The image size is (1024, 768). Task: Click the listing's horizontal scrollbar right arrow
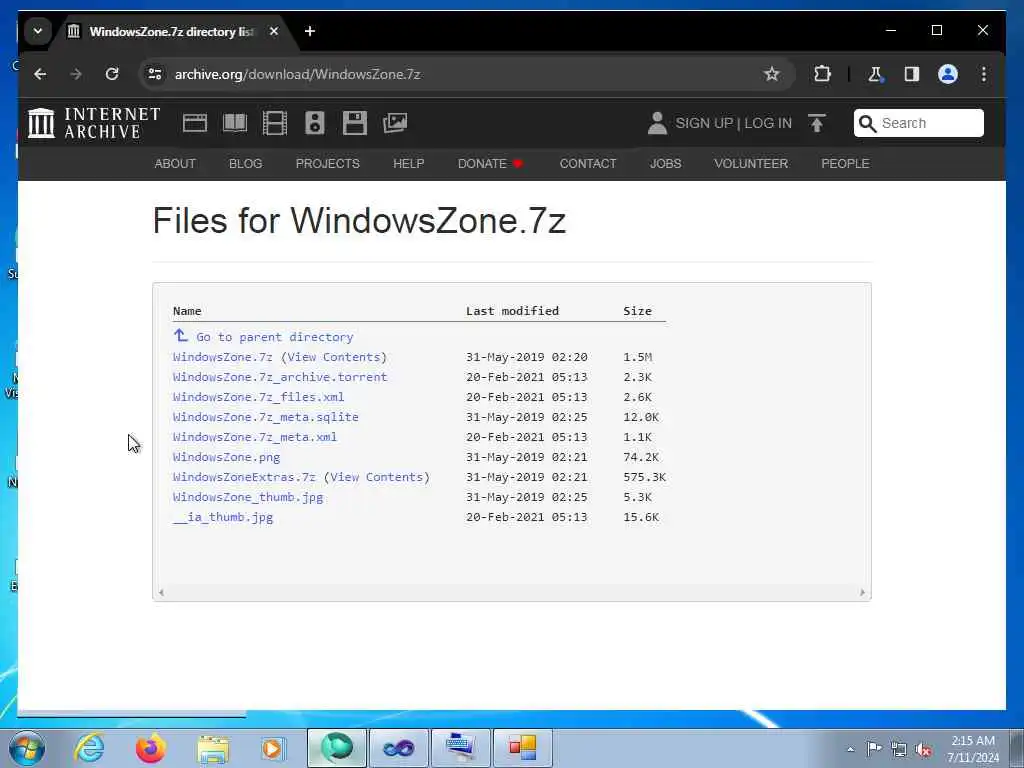click(x=862, y=592)
